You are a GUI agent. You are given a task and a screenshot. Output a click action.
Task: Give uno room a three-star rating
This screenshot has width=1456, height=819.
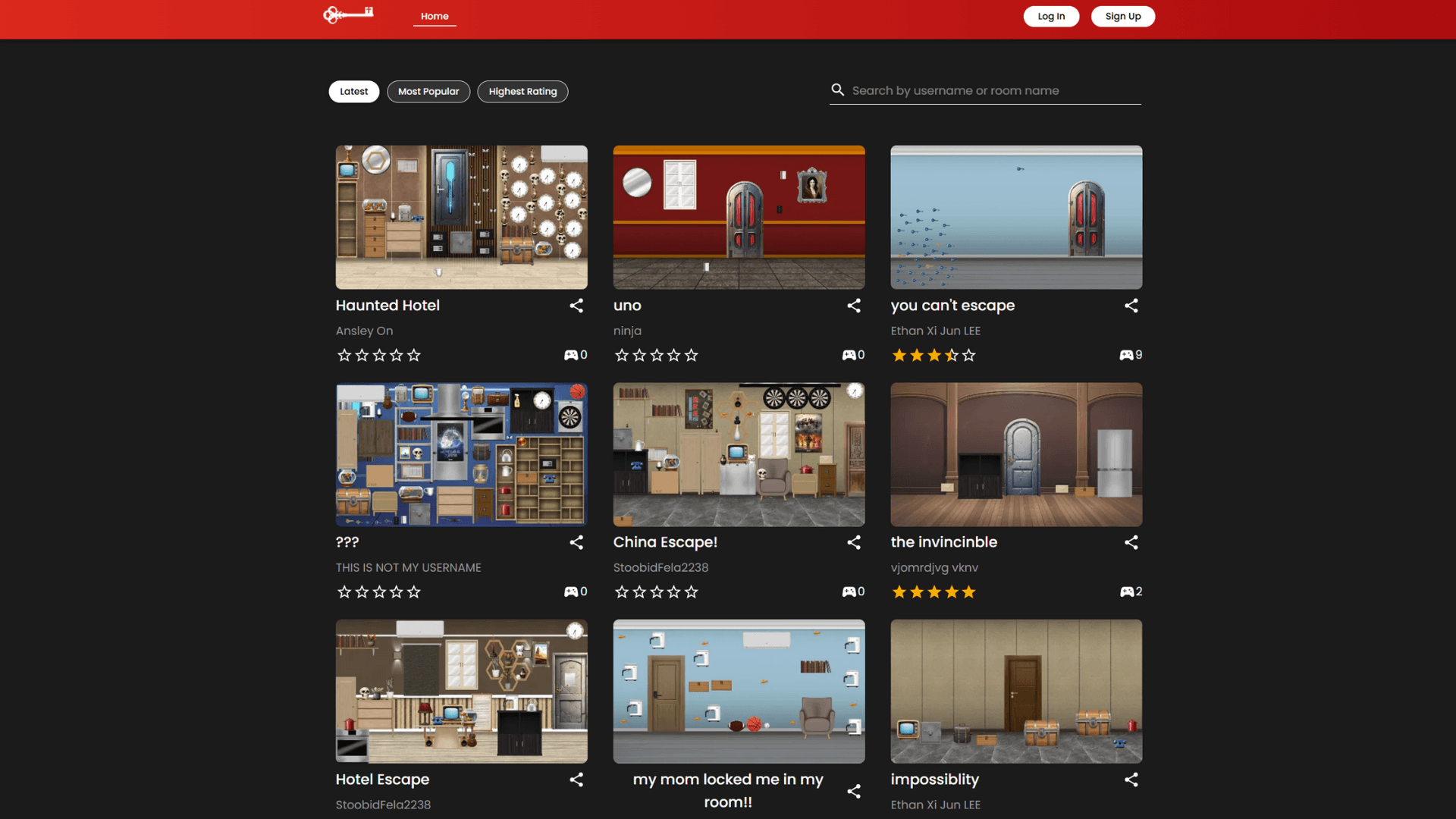click(657, 356)
